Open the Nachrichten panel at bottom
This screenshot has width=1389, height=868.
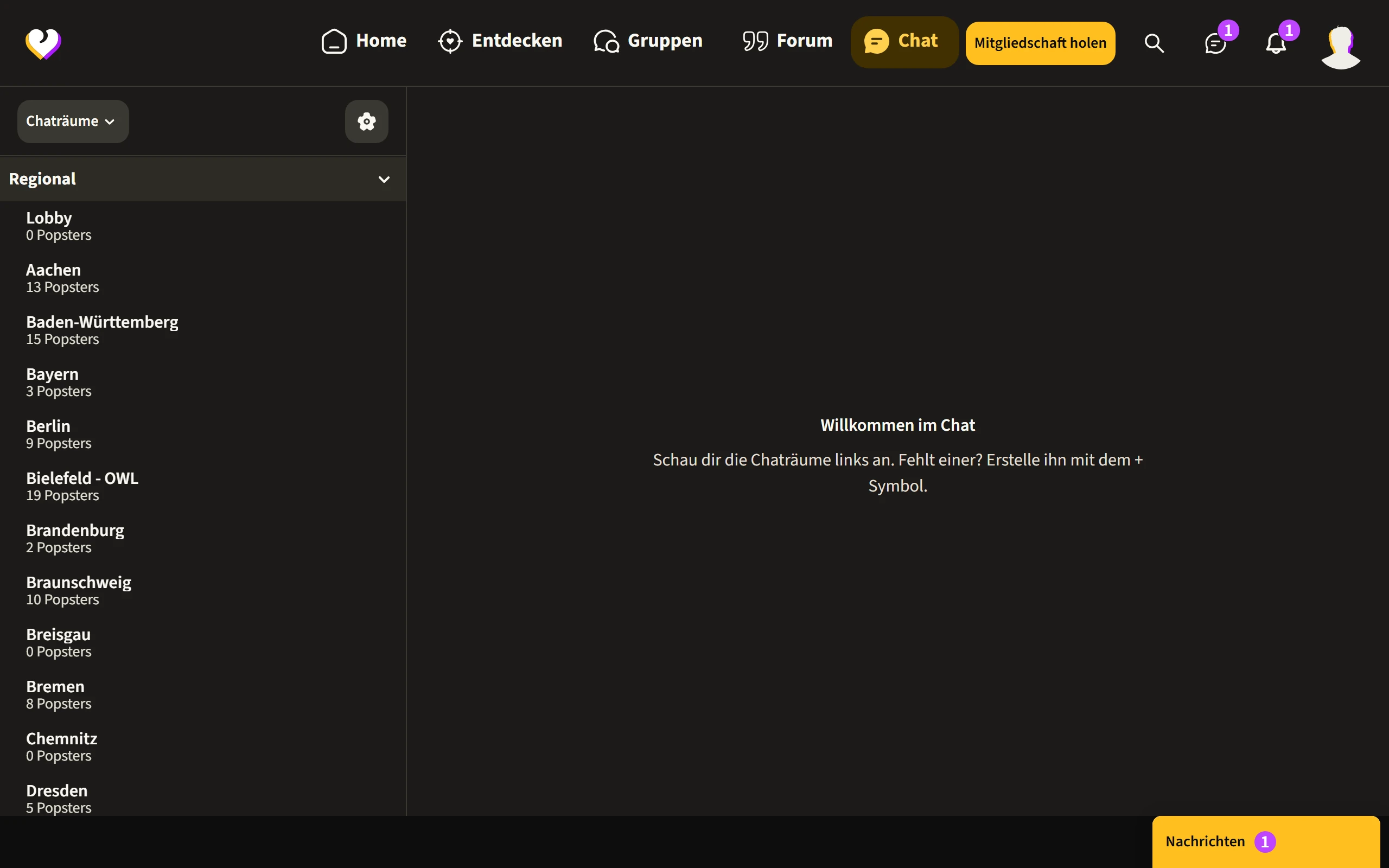coord(1266,841)
